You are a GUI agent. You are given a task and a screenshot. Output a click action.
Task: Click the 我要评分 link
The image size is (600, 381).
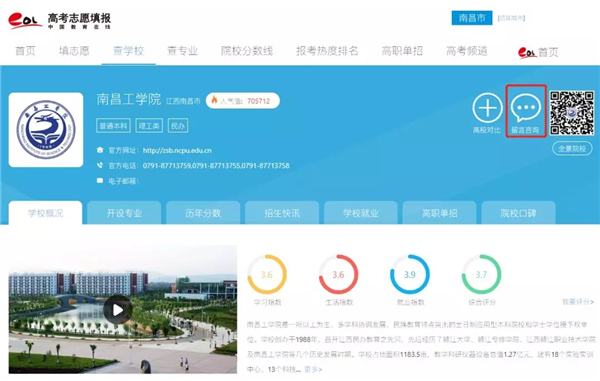[577, 302]
